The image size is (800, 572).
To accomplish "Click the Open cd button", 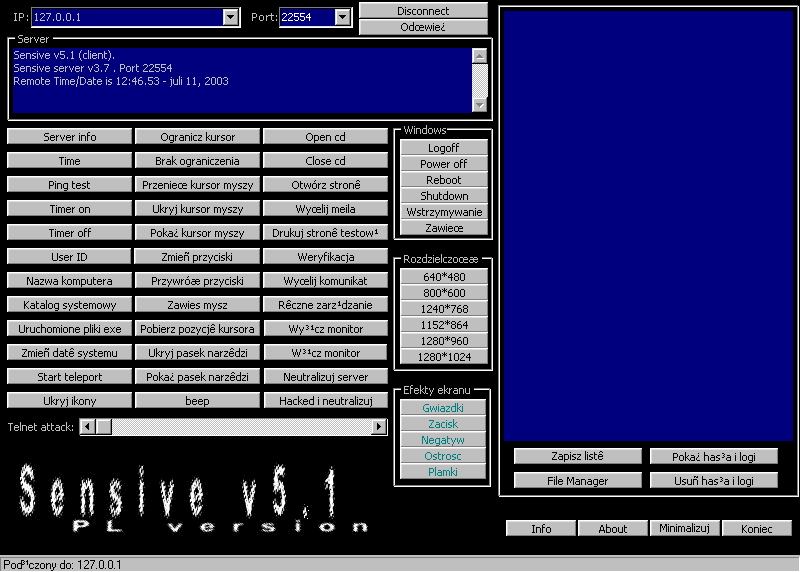I will pyautogui.click(x=325, y=137).
